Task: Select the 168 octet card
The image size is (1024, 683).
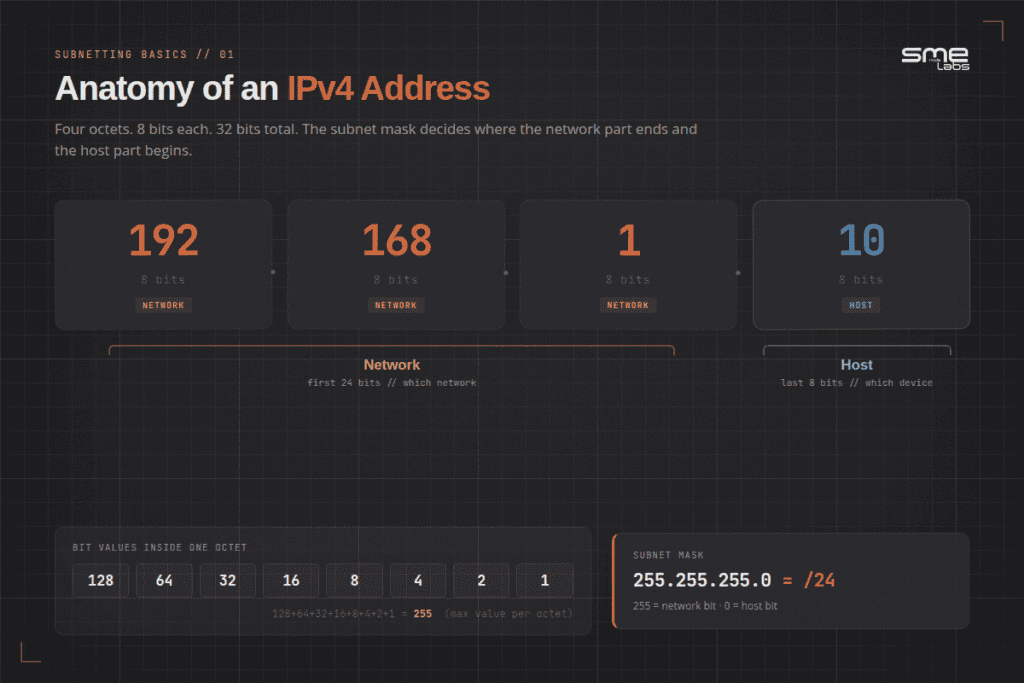Action: (x=396, y=264)
